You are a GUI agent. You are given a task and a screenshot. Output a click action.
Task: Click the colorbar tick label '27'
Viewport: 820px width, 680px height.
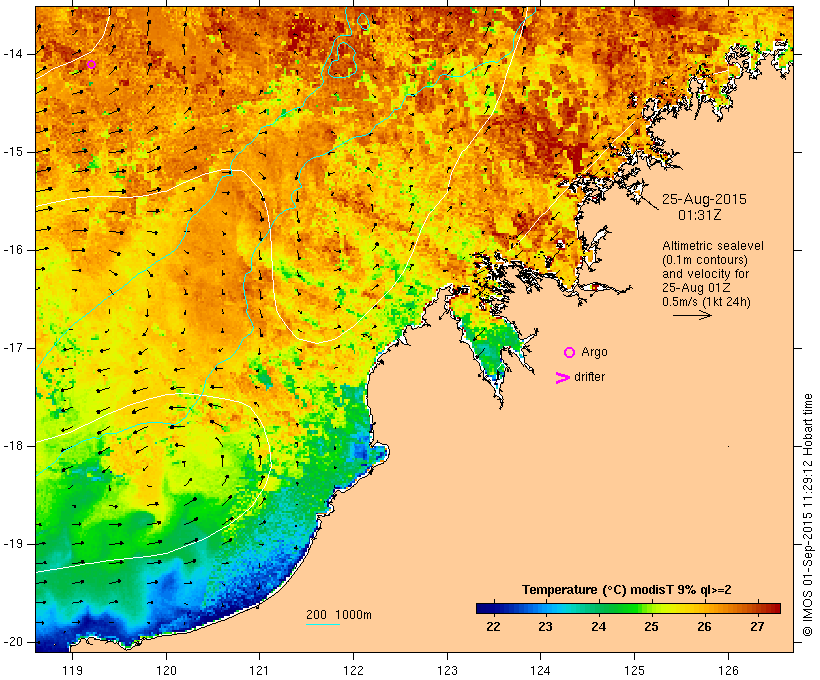pos(757,626)
